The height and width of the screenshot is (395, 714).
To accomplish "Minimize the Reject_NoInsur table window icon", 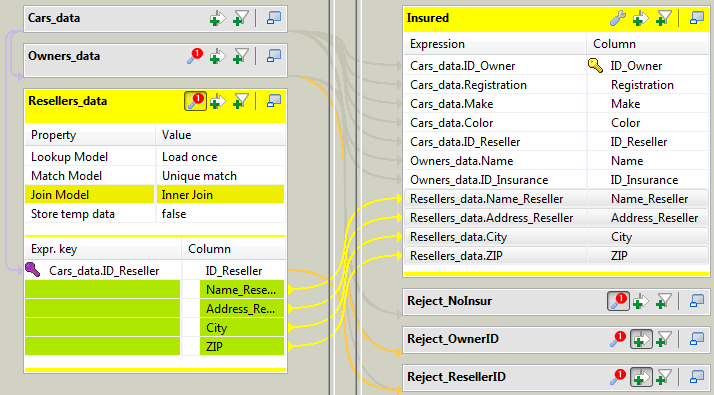I will (697, 301).
